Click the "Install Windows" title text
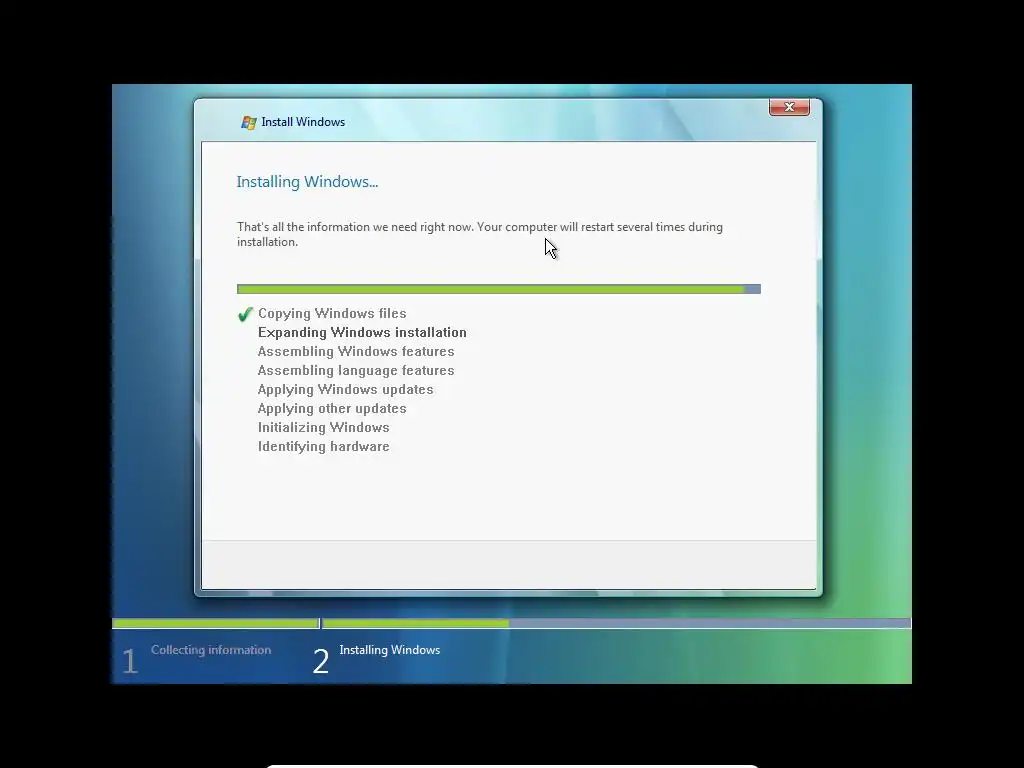 coord(303,122)
